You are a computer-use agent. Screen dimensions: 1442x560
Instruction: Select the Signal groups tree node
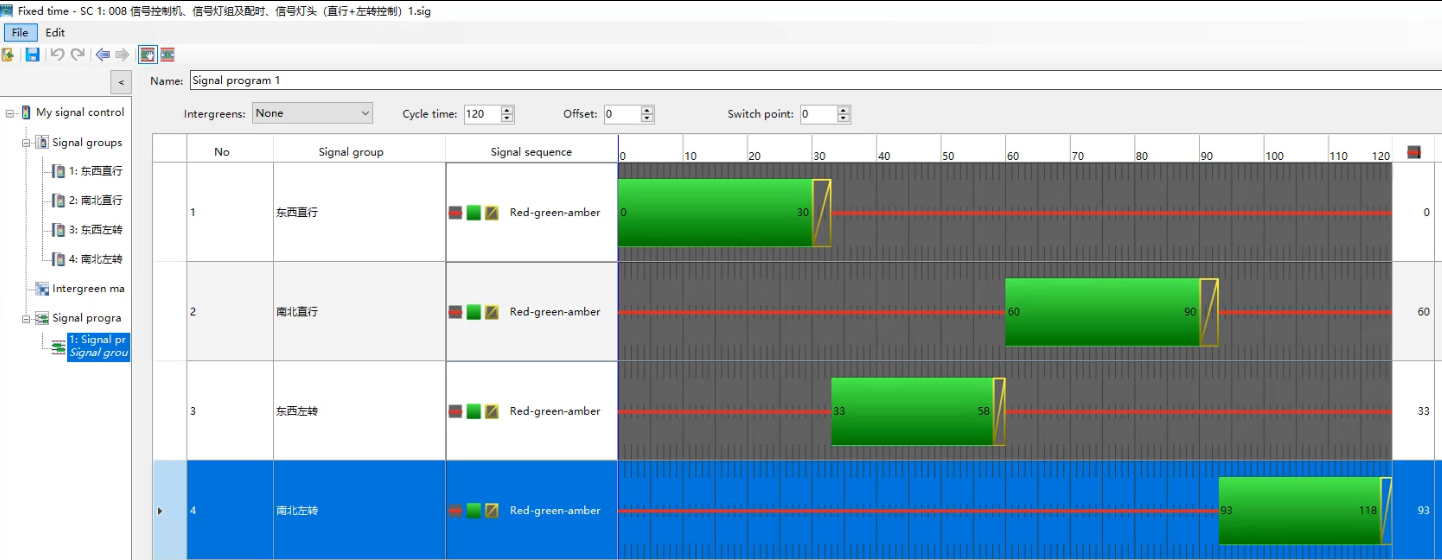(87, 142)
